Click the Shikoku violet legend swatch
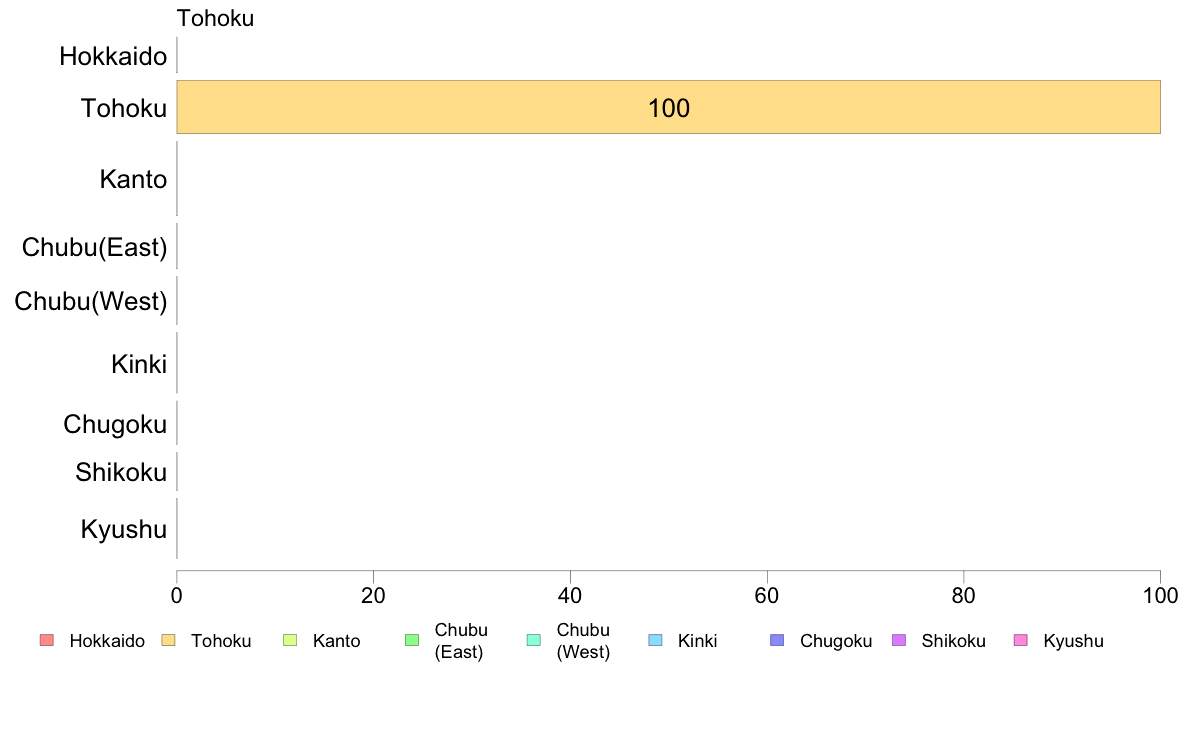Viewport: 1188px width, 736px height. click(899, 640)
